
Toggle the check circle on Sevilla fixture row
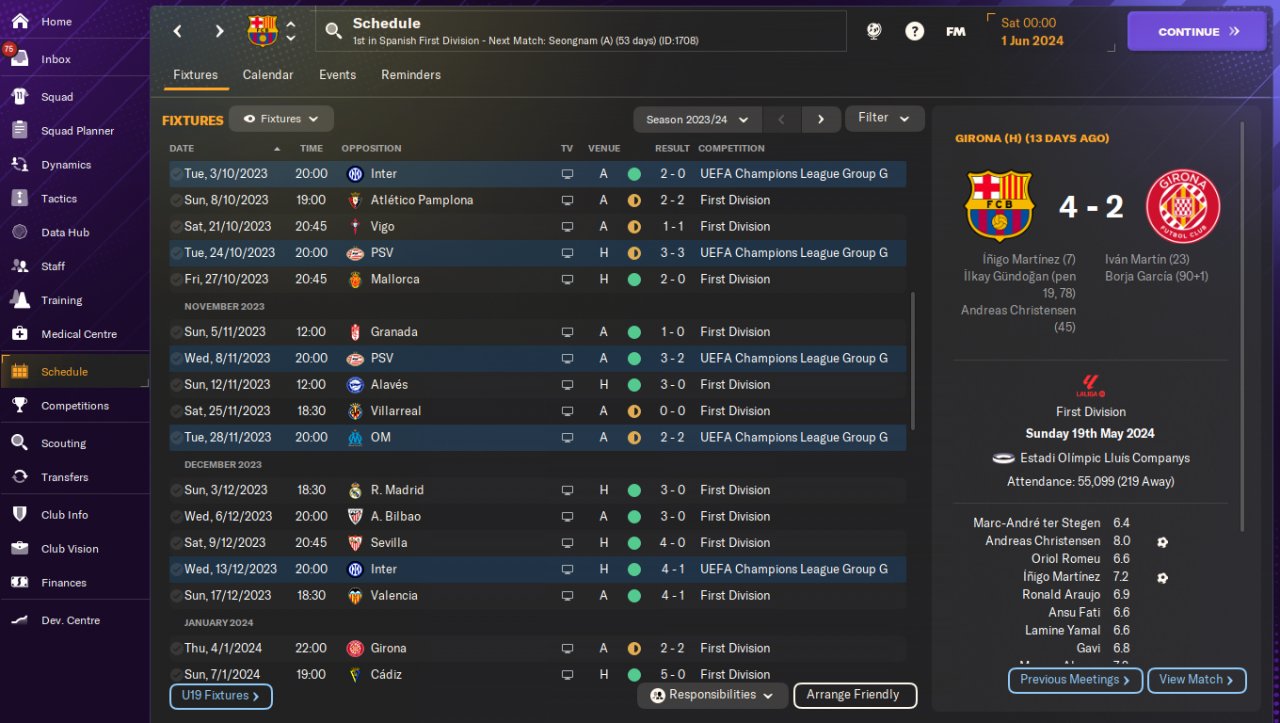(x=176, y=543)
